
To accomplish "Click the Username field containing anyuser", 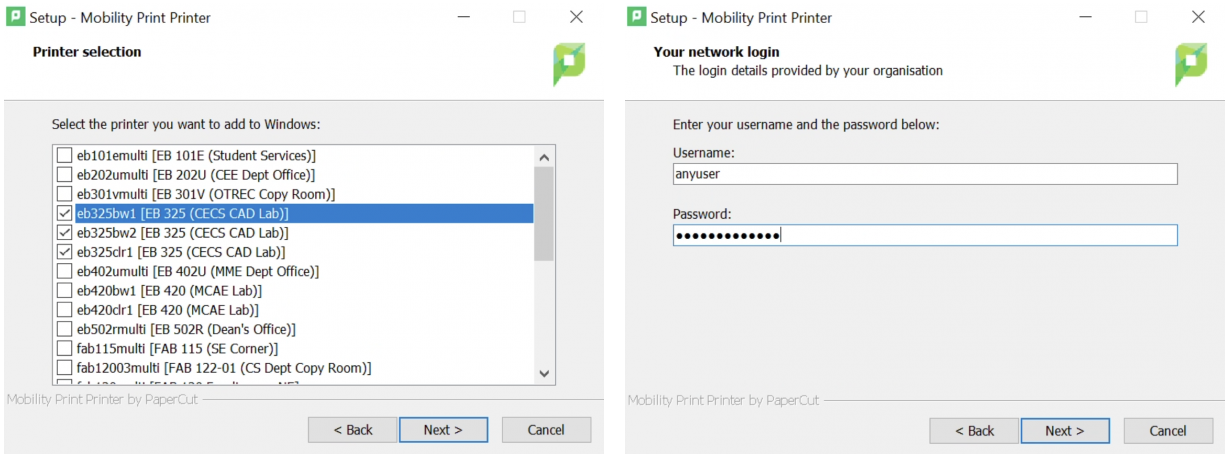I will [x=924, y=174].
